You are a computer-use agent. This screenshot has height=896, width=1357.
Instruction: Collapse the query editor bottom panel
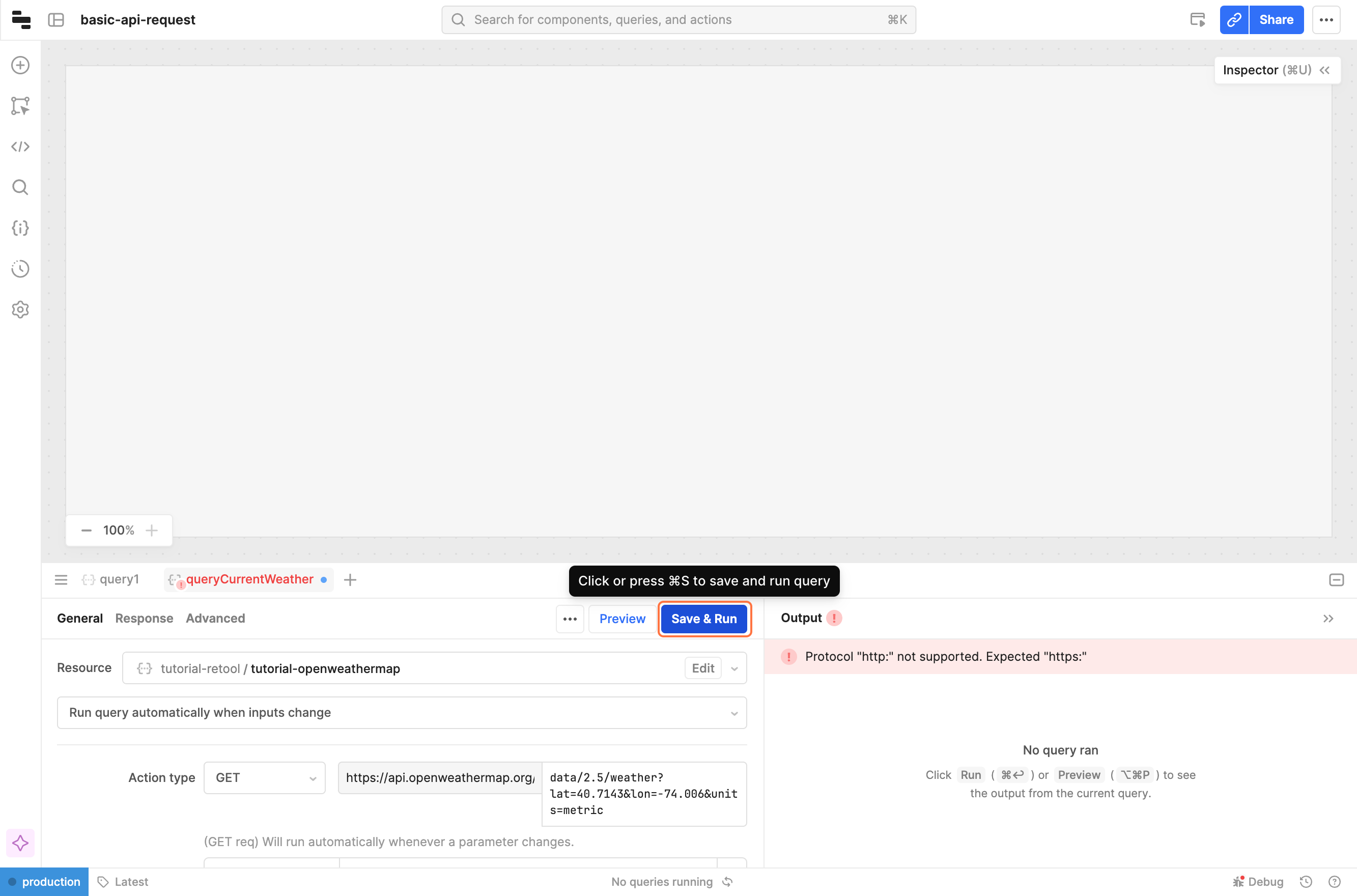pos(1336,580)
